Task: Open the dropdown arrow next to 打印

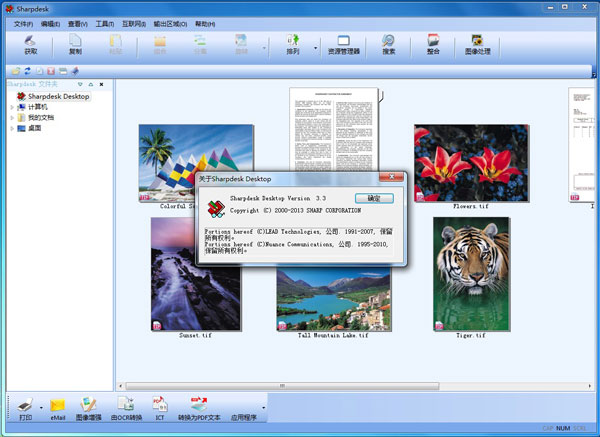Action: [41, 408]
